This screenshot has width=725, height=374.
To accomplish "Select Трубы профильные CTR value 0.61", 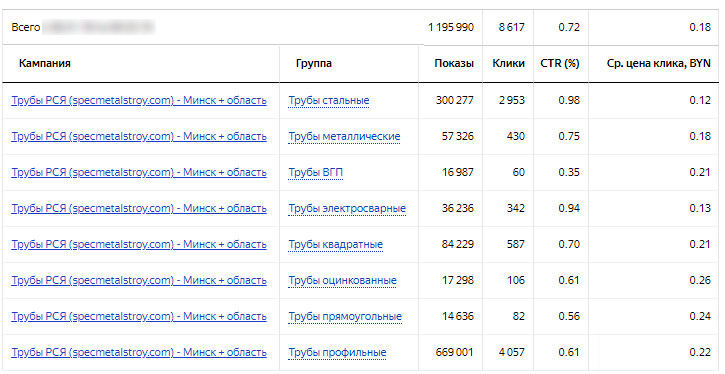I will click(x=569, y=353).
